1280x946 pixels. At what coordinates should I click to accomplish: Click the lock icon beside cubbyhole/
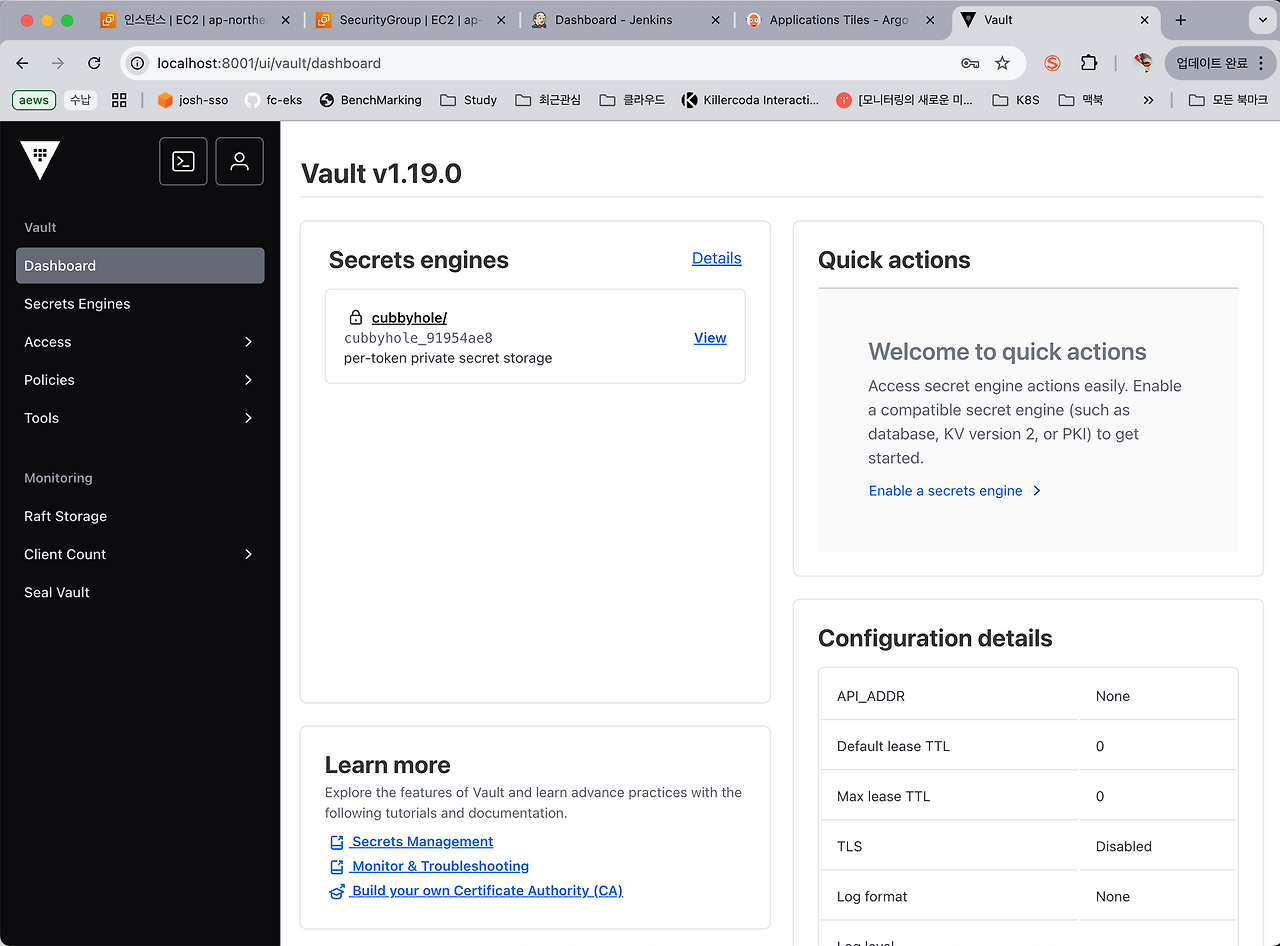pyautogui.click(x=355, y=318)
